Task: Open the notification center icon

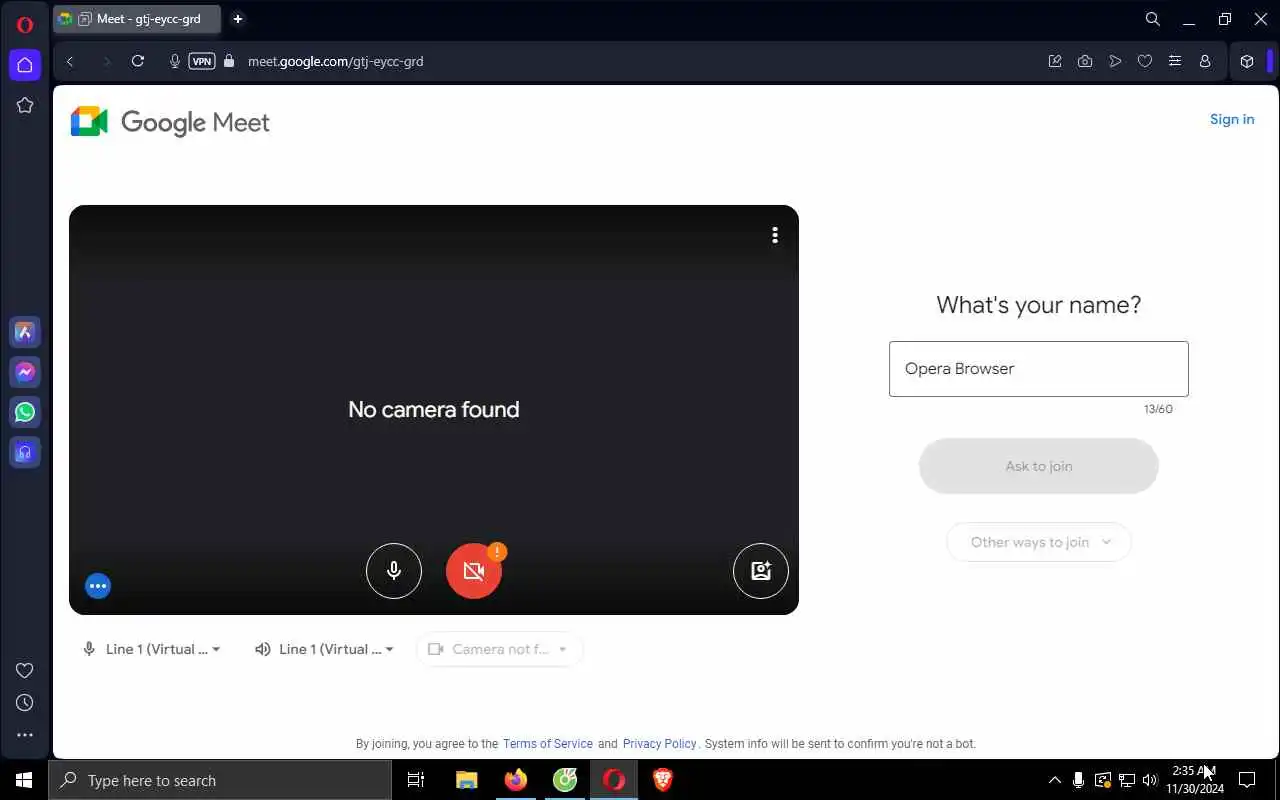Action: (1247, 780)
